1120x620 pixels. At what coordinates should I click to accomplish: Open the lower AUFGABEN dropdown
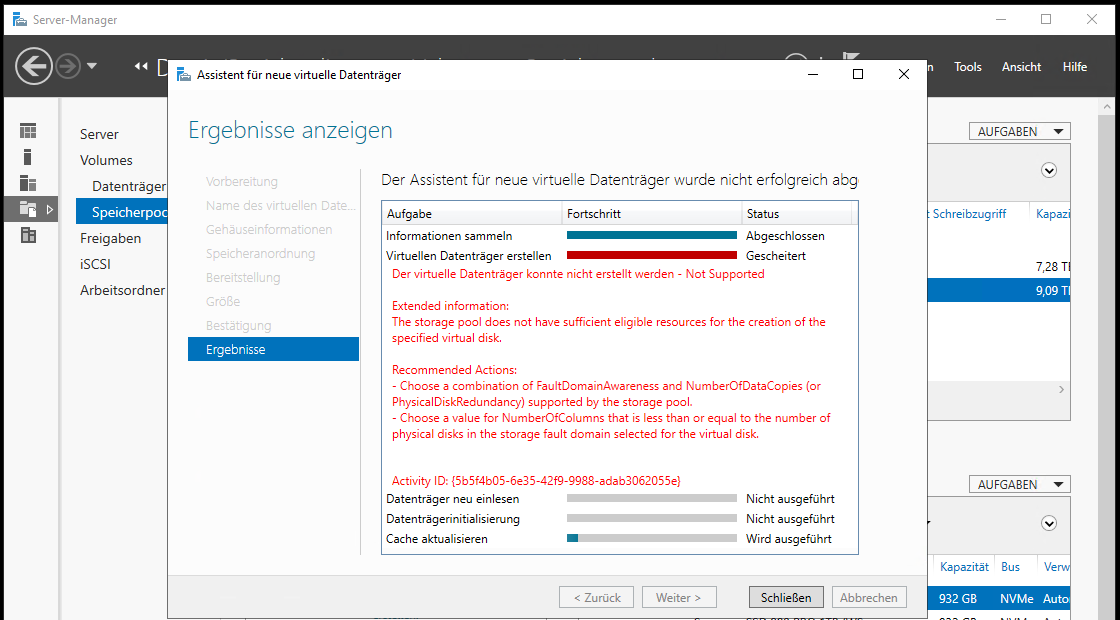click(x=1019, y=484)
